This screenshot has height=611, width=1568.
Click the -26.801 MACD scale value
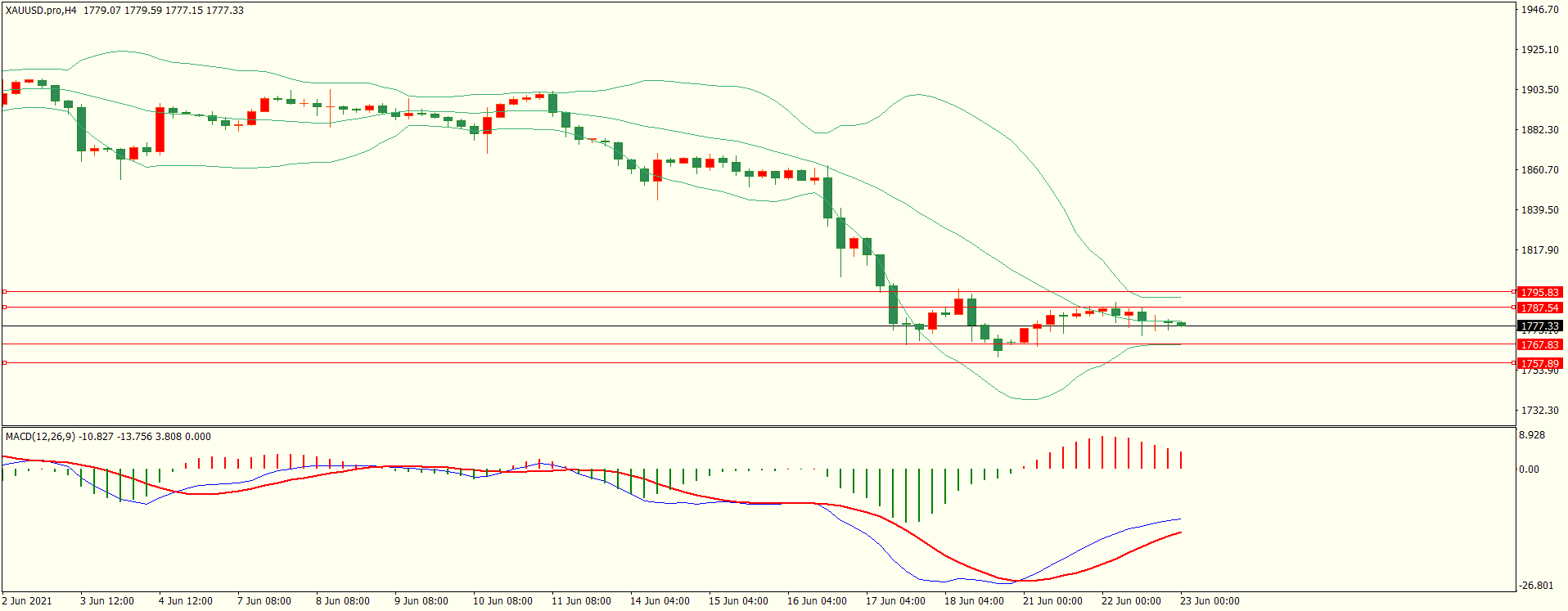point(1535,586)
